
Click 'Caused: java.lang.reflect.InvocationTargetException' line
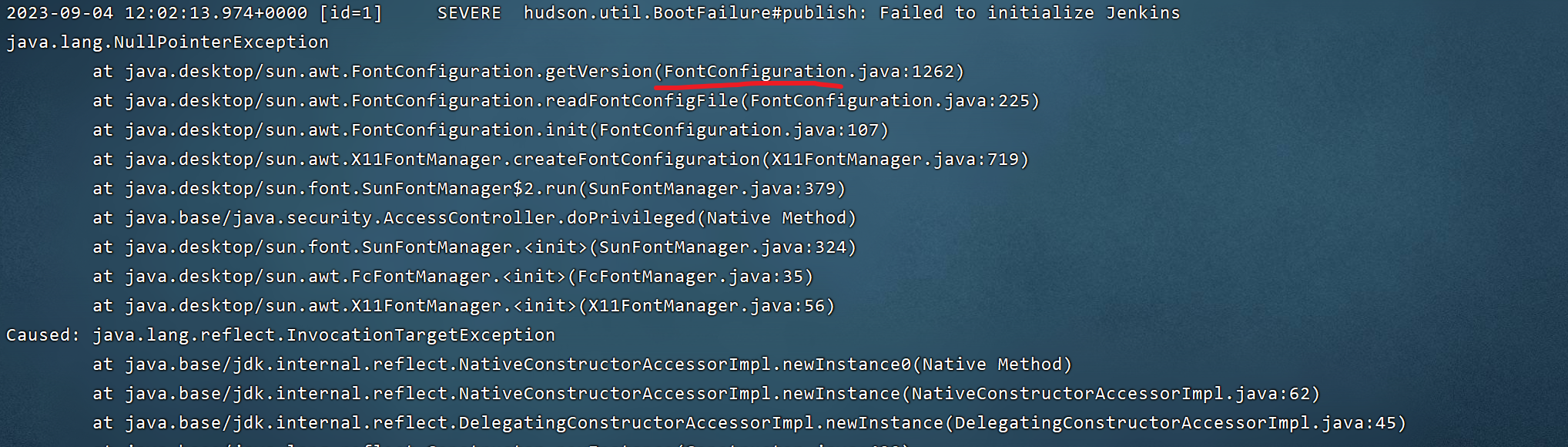click(280, 335)
